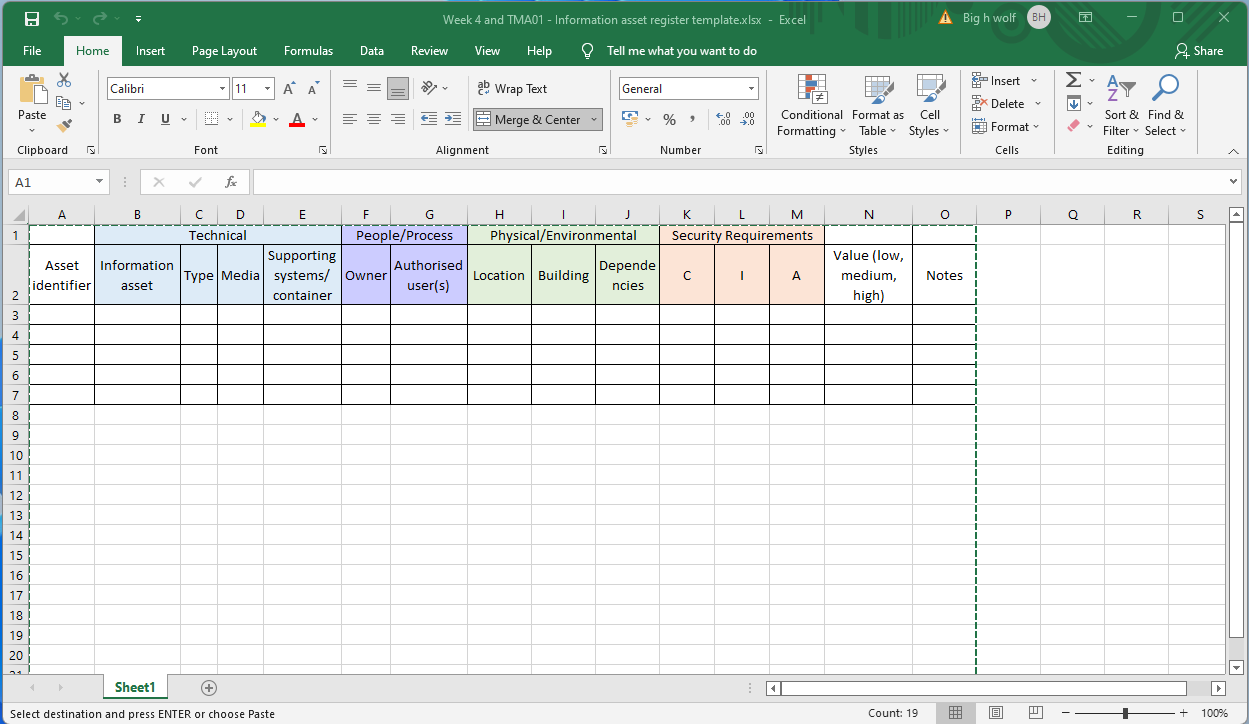Open the Delete cells dropdown arrow
This screenshot has height=724, width=1249.
pos(1038,104)
